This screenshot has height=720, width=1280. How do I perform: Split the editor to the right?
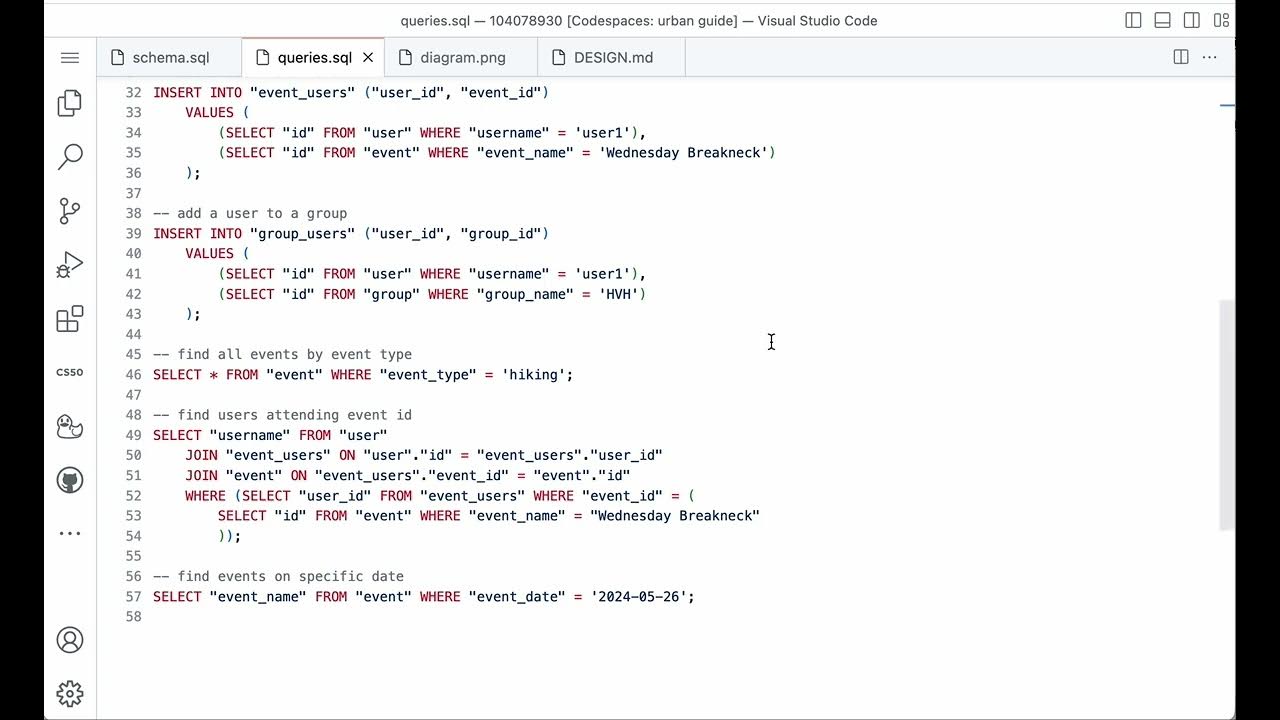tap(1181, 58)
